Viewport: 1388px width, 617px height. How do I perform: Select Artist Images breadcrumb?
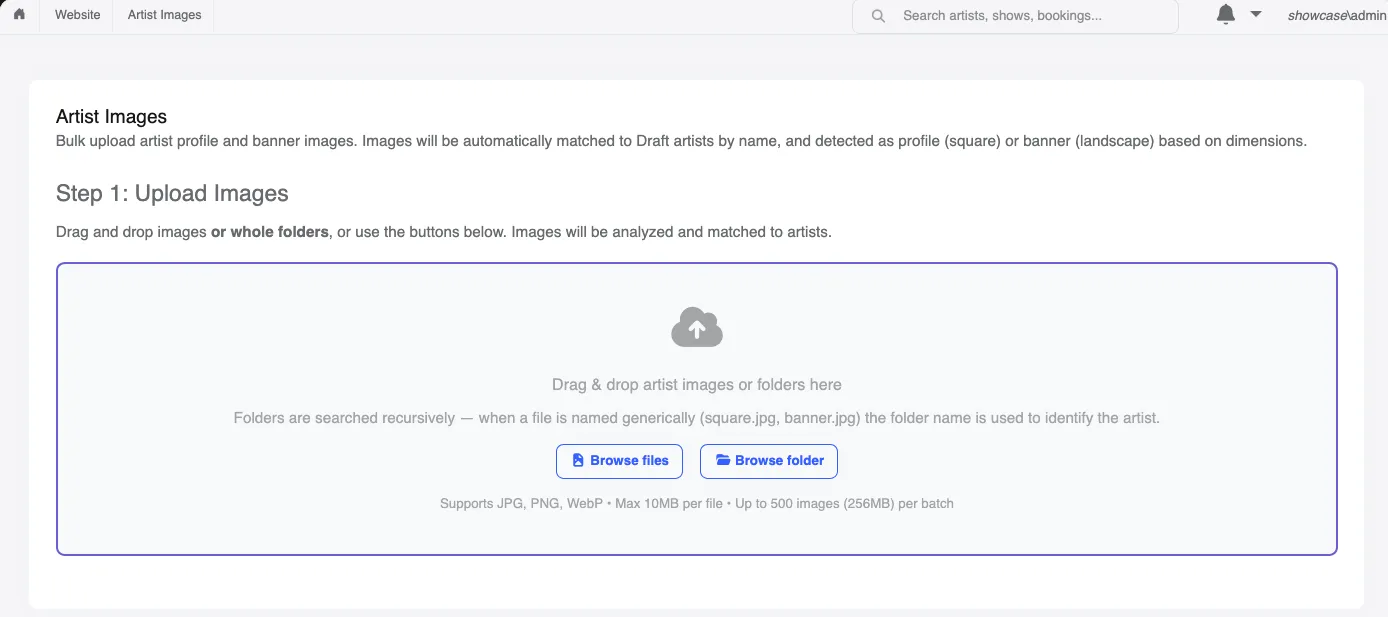(x=164, y=15)
